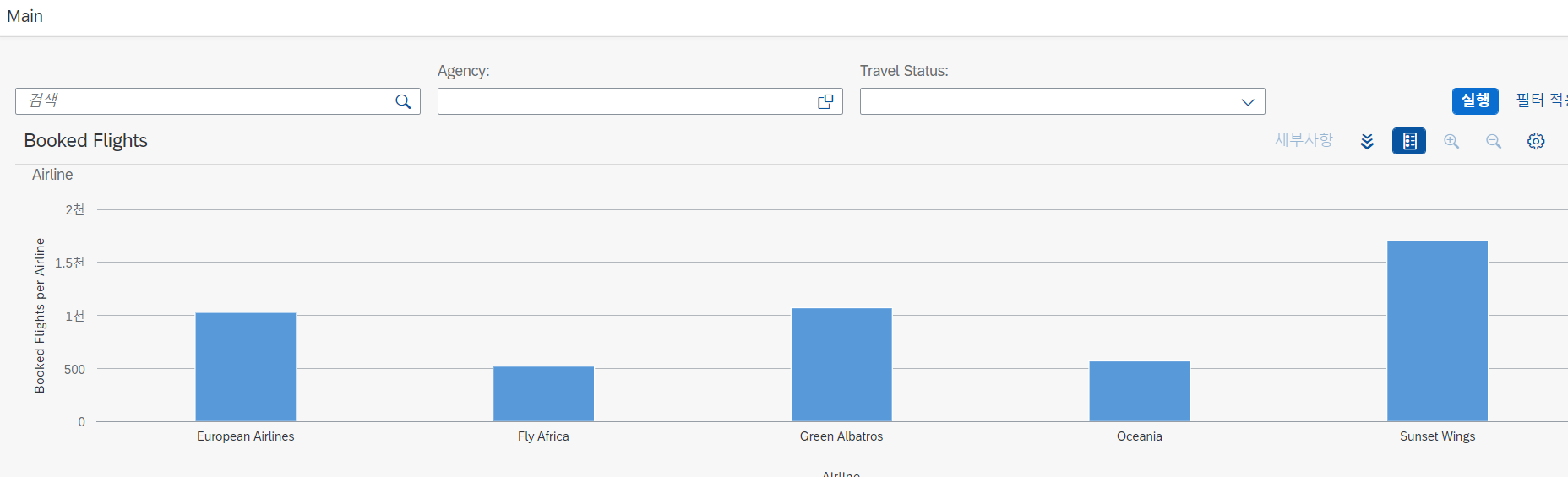Click the drill-down double chevron icon

(1367, 141)
